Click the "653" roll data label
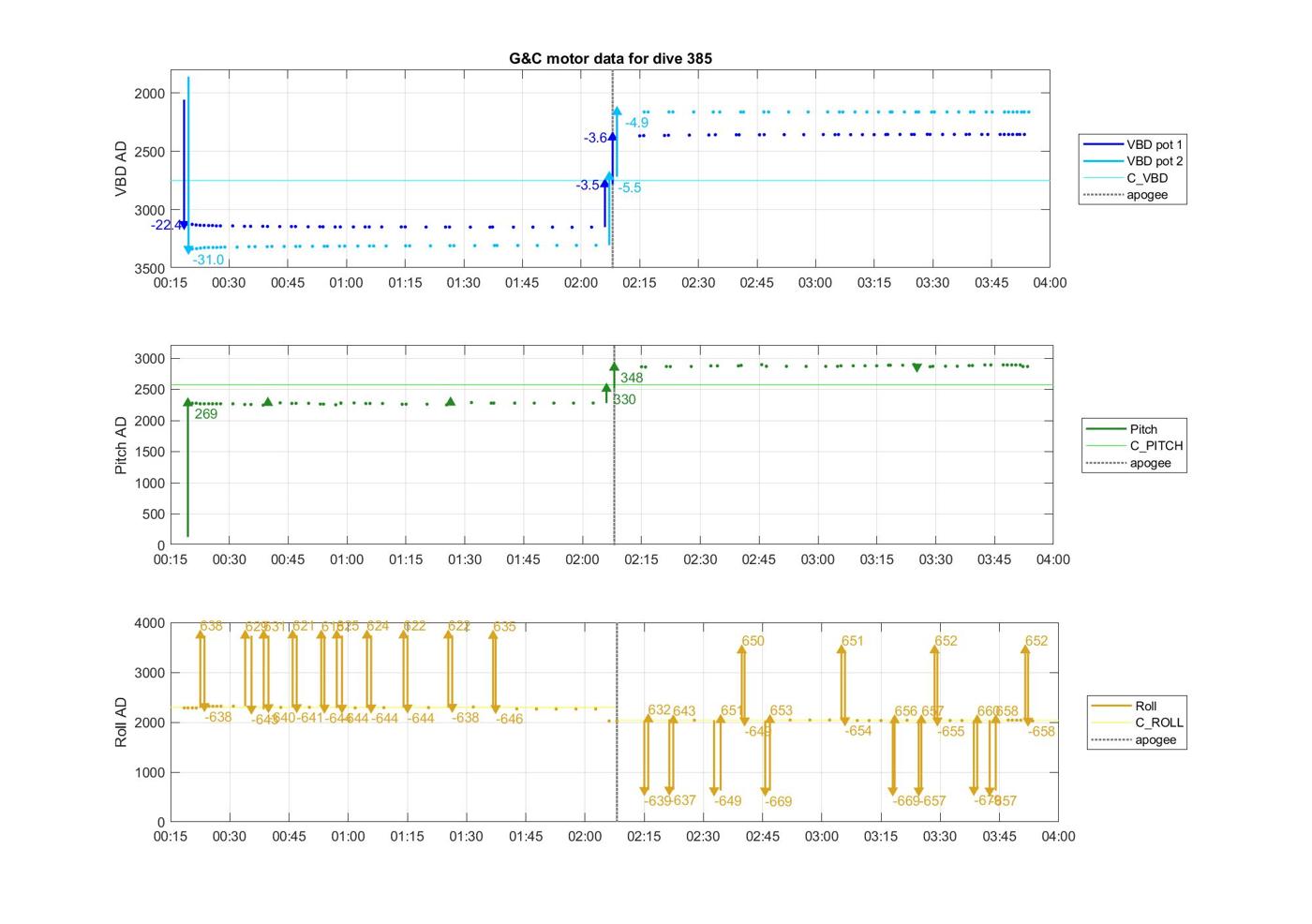Image resolution: width=1312 pixels, height=924 pixels. pyautogui.click(x=781, y=711)
